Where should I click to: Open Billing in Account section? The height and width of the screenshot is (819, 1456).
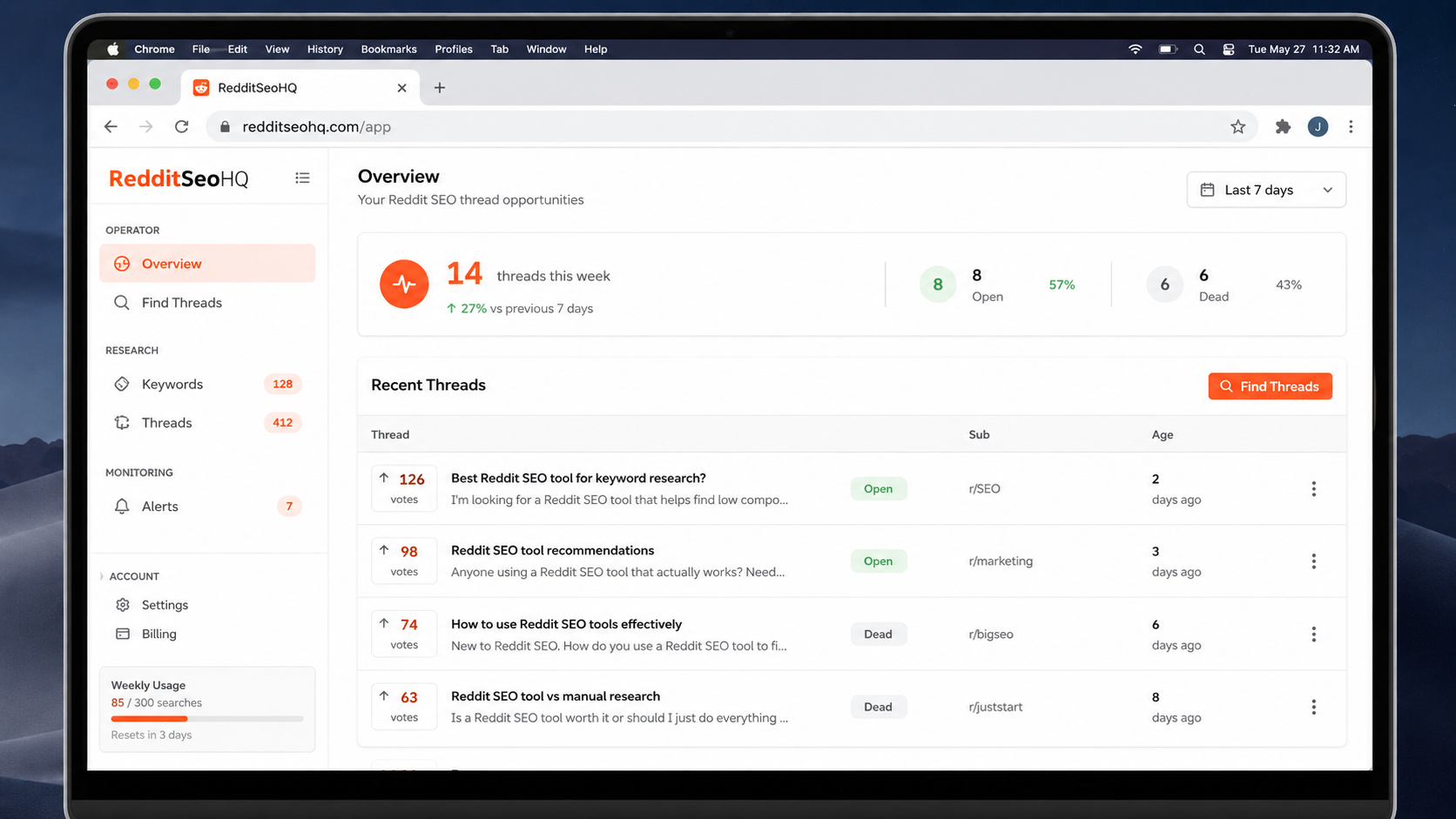click(158, 634)
